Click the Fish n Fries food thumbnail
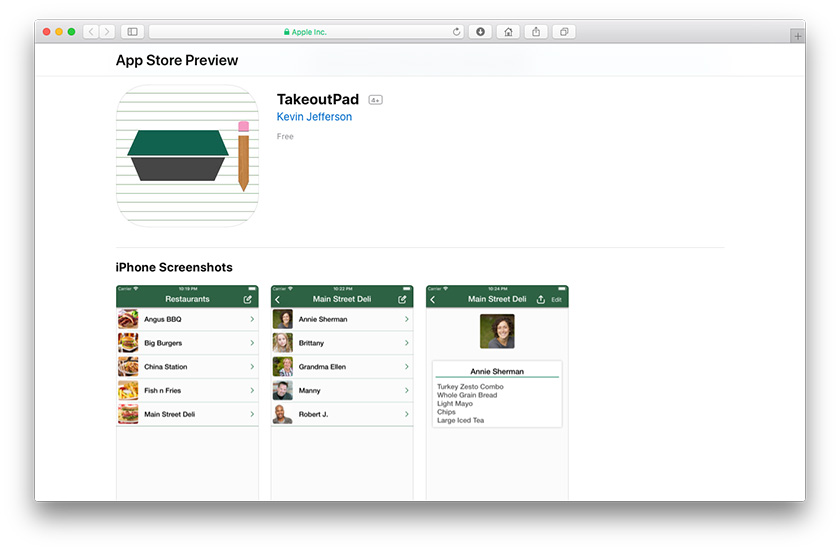 128,390
